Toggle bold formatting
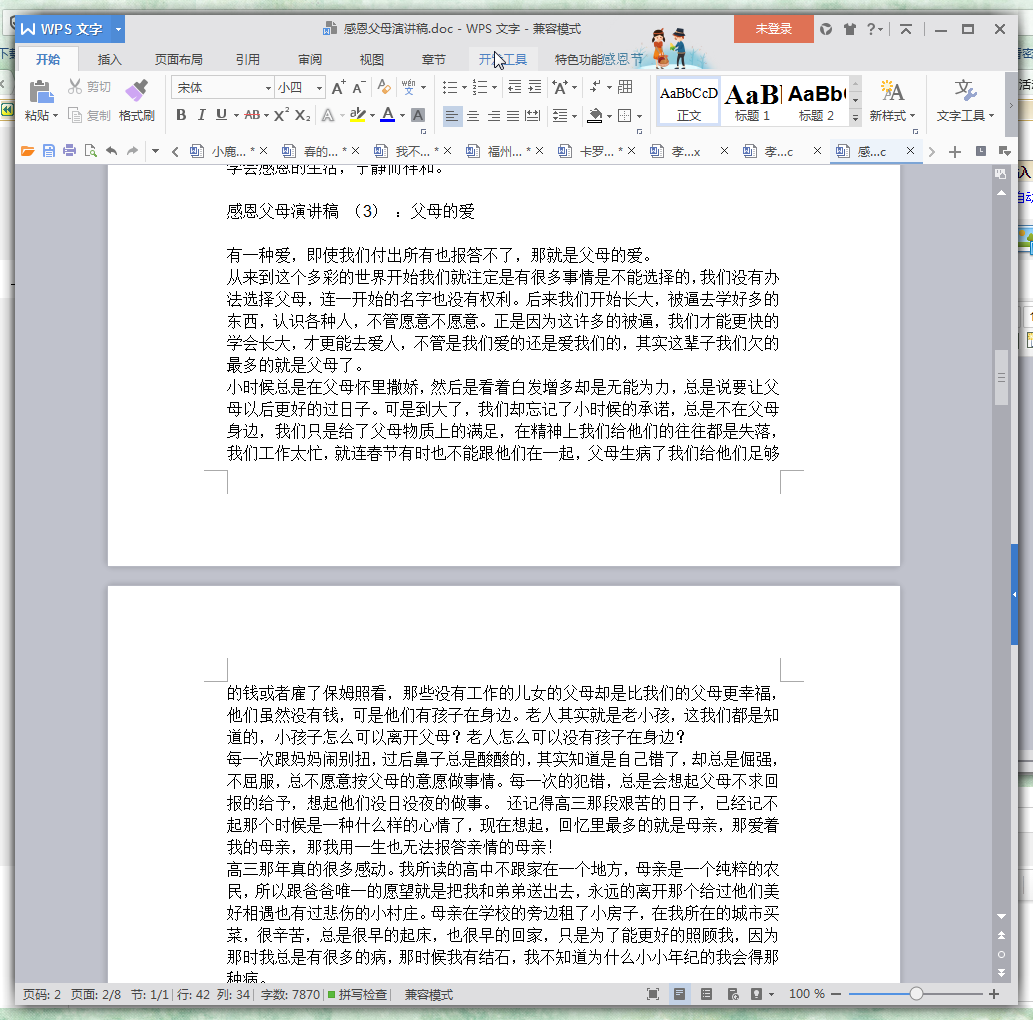Screen dimensions: 1033x1020 (x=181, y=115)
